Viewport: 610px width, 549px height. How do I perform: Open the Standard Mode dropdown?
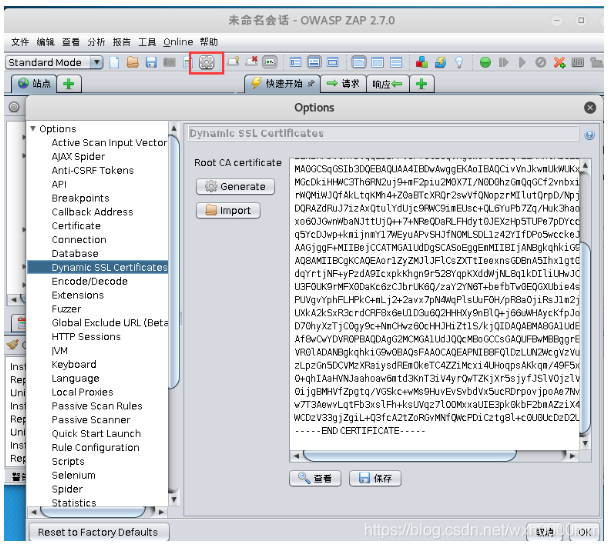tap(97, 62)
